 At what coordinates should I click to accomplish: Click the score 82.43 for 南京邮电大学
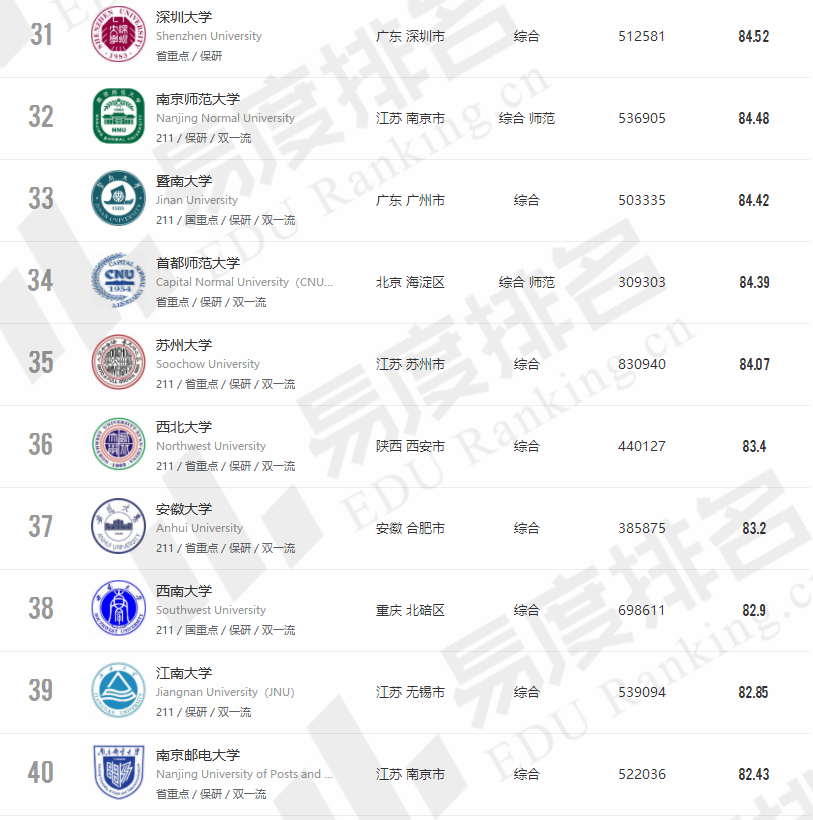pyautogui.click(x=754, y=774)
